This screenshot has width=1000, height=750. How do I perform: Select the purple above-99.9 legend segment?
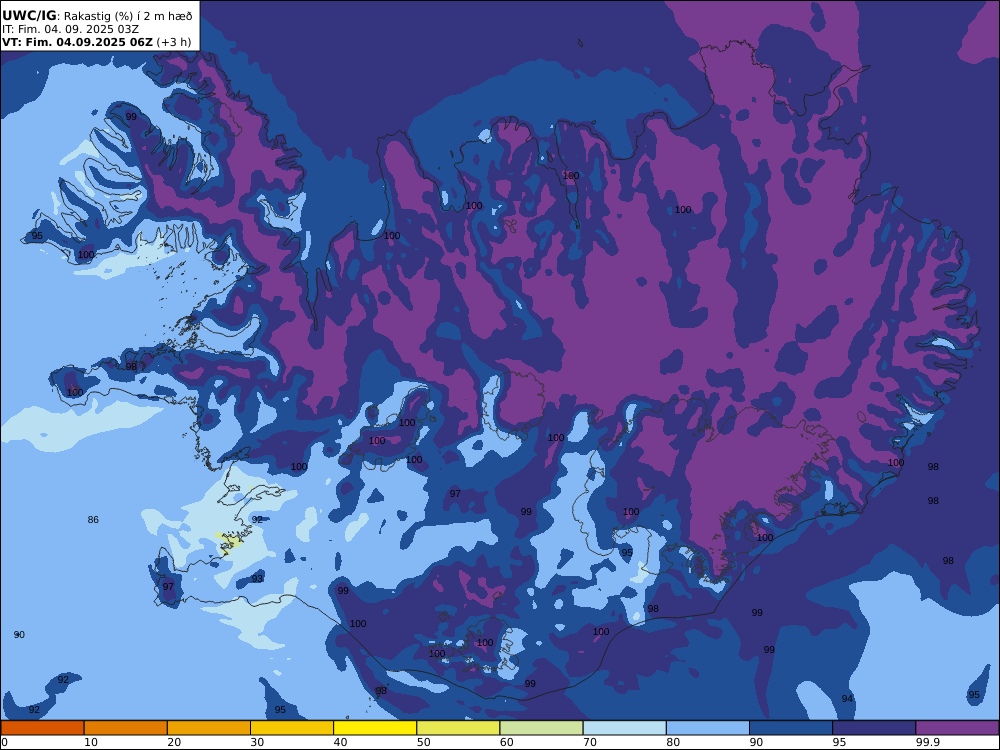click(x=957, y=728)
